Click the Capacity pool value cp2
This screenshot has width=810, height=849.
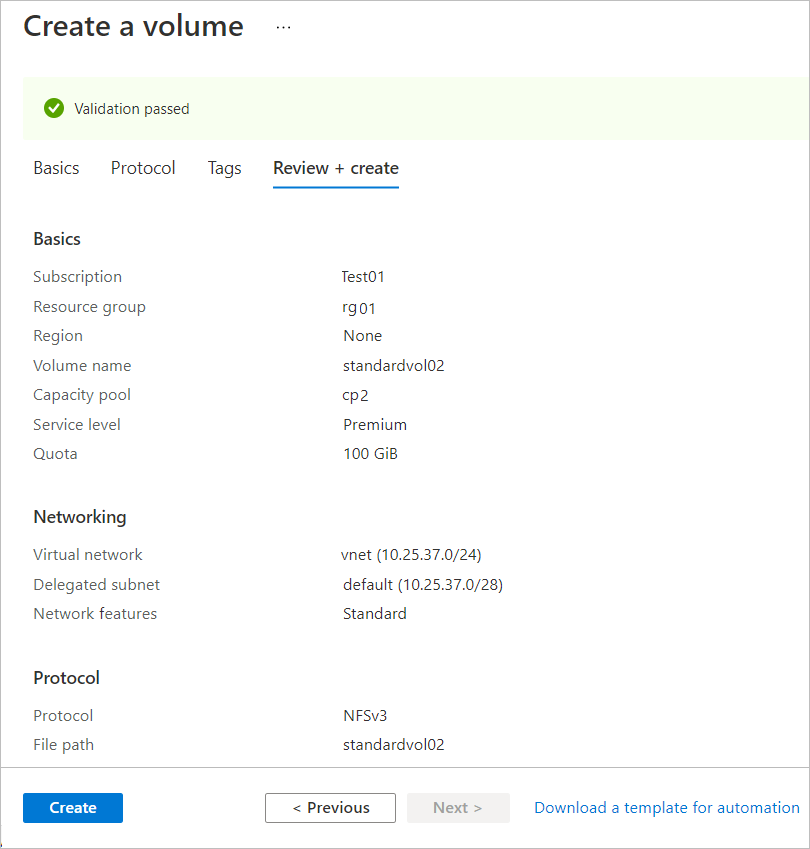tap(355, 395)
